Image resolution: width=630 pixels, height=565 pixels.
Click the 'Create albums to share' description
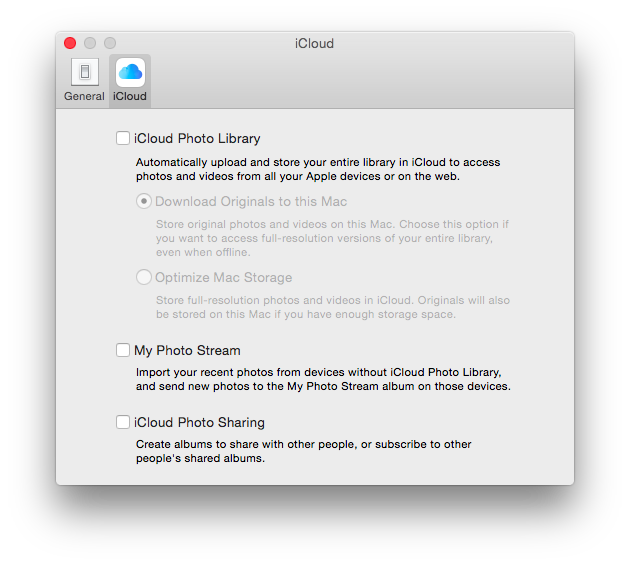tap(303, 451)
